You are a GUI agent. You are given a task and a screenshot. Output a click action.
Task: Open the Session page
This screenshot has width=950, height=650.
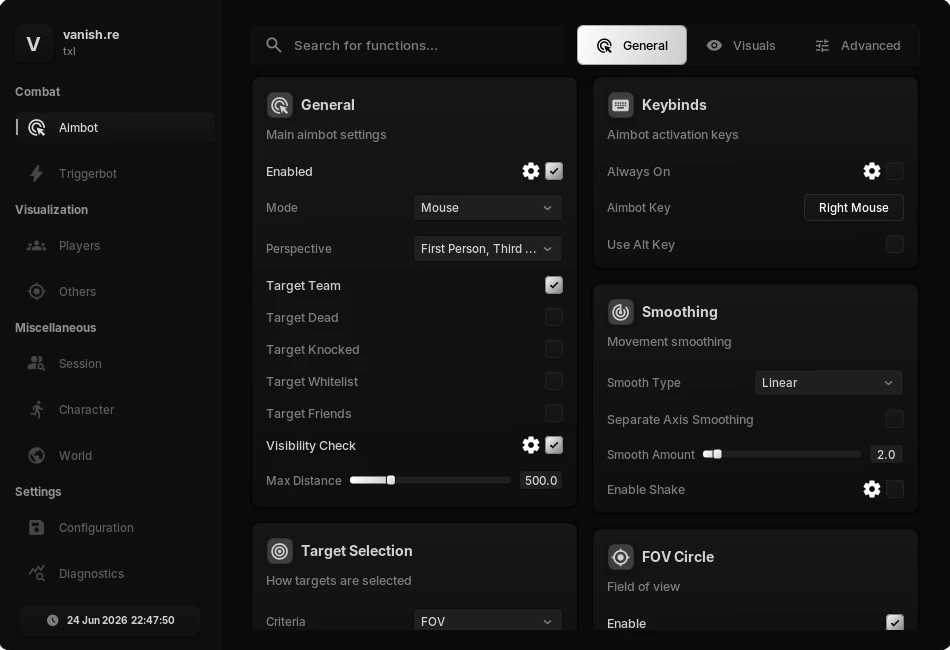click(115, 363)
